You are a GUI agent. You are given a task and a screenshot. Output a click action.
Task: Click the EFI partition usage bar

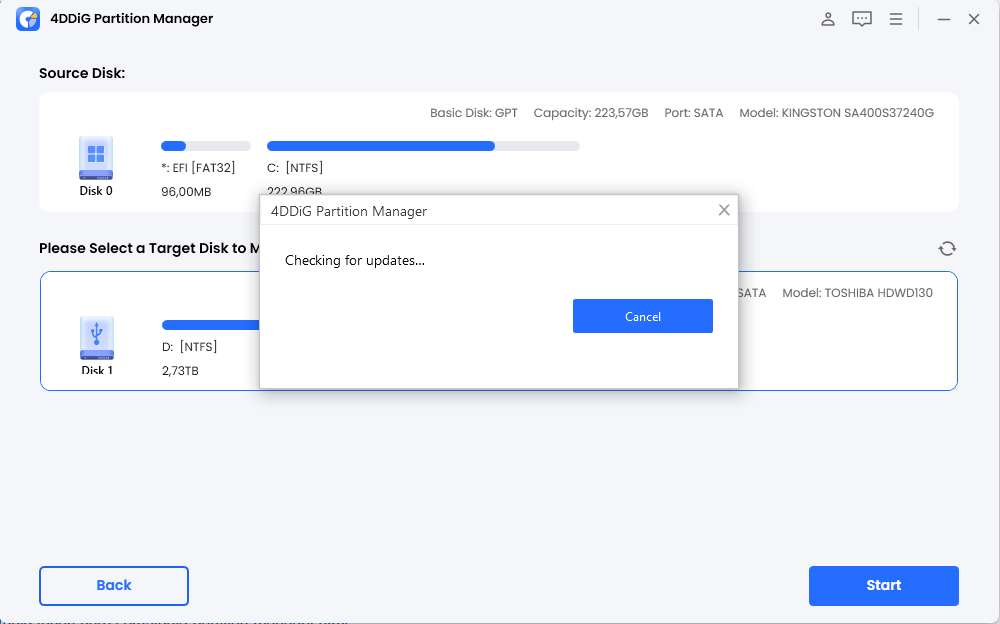(206, 146)
